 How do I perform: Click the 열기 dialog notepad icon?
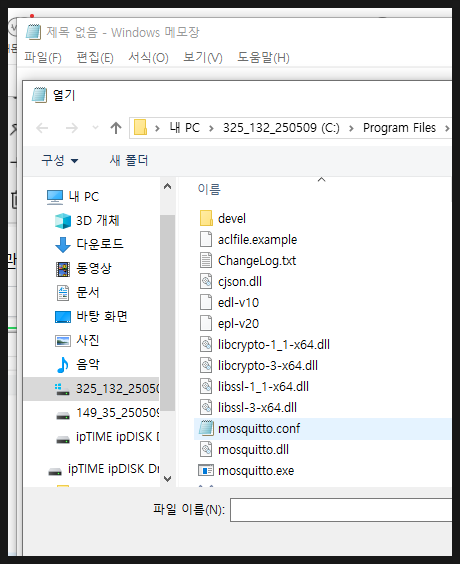tap(39, 95)
